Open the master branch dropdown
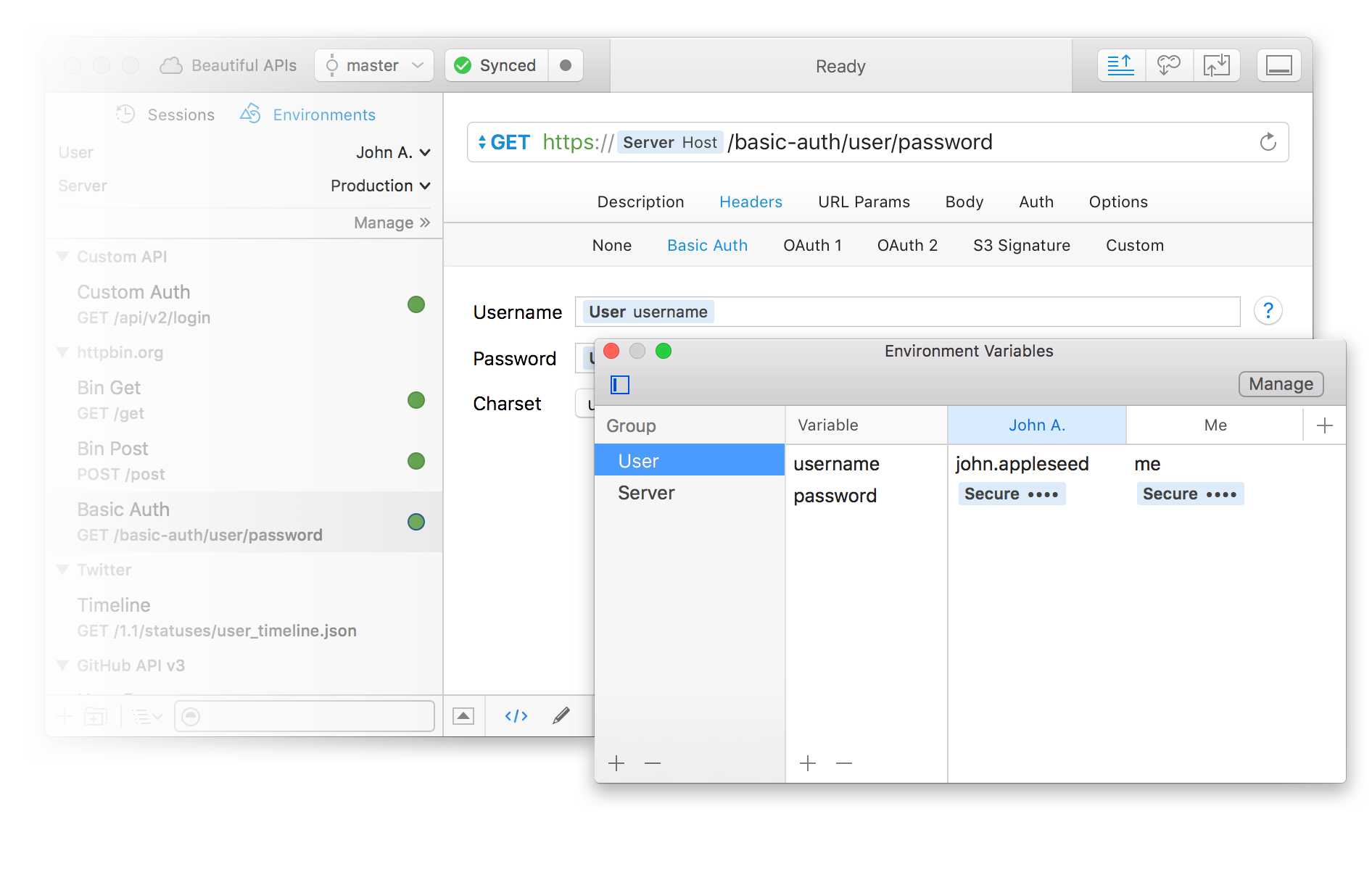The width and height of the screenshot is (1372, 877). click(374, 65)
